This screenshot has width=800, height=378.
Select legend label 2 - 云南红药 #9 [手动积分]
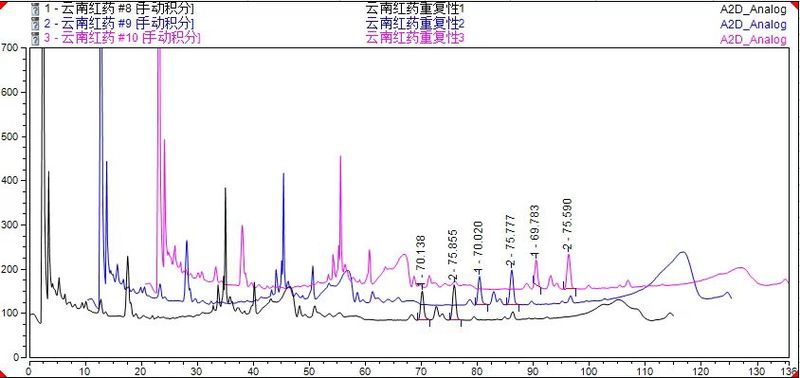(x=118, y=23)
